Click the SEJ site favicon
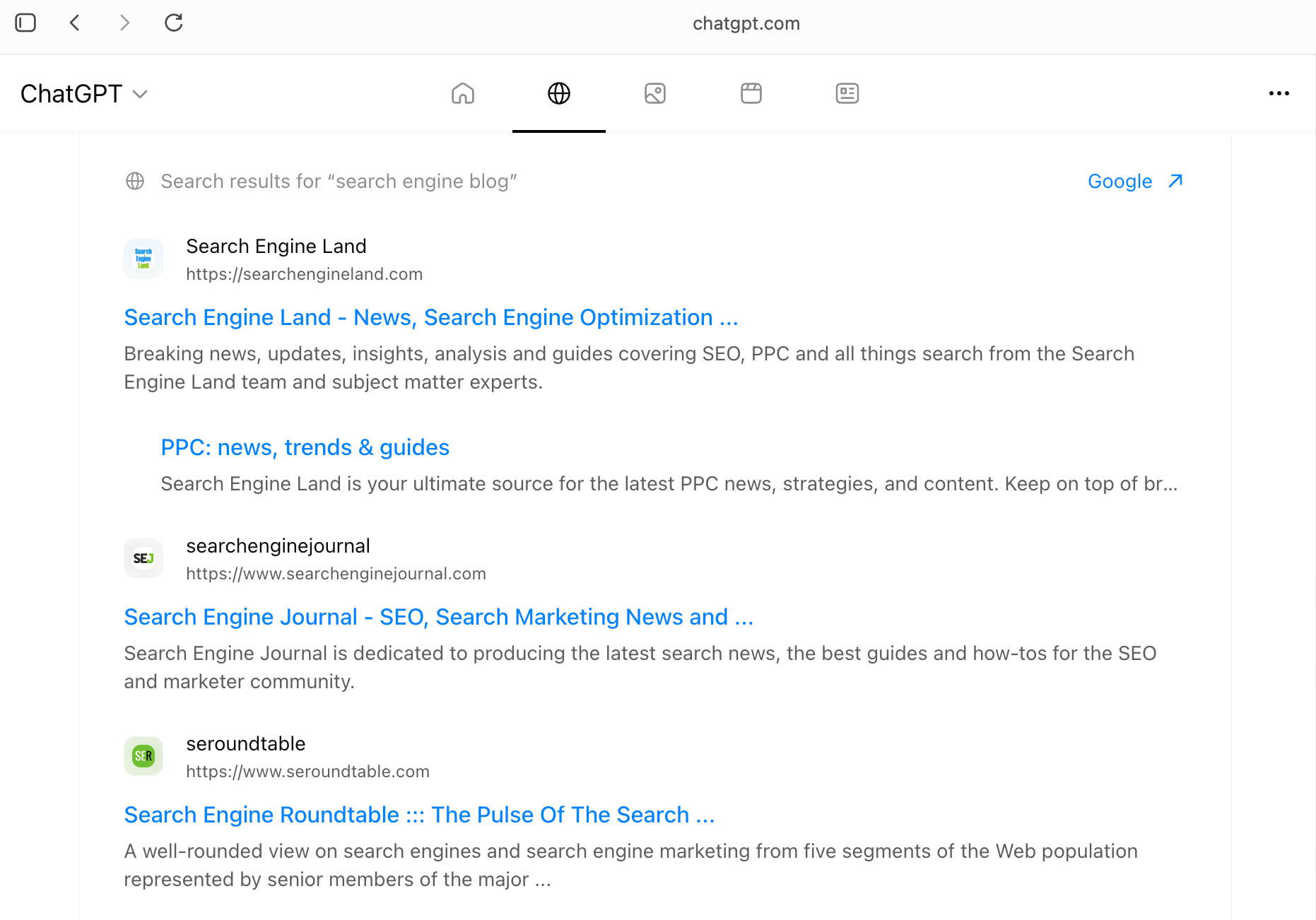 [143, 558]
